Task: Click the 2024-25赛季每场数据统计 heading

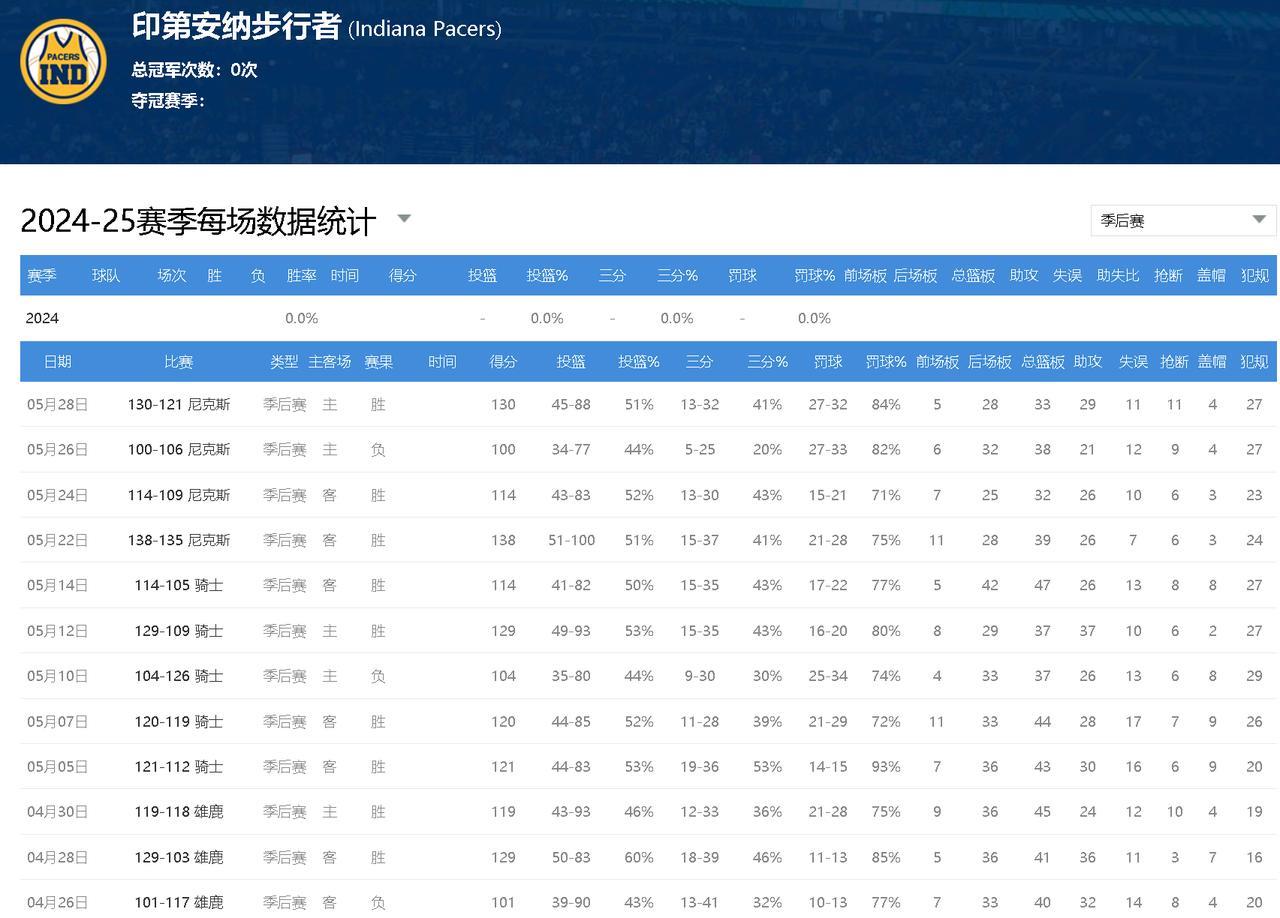Action: point(198,221)
